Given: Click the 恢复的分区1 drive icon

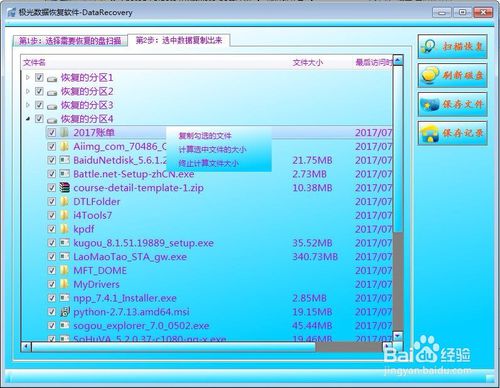Looking at the screenshot, I should 52,79.
